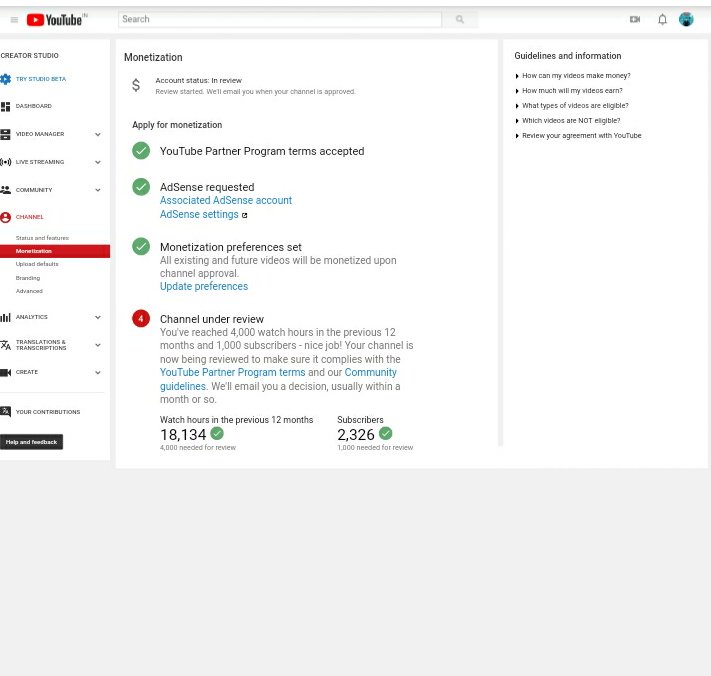Click the Help and feedback button
Image resolution: width=711 pixels, height=676 pixels.
pyautogui.click(x=31, y=442)
